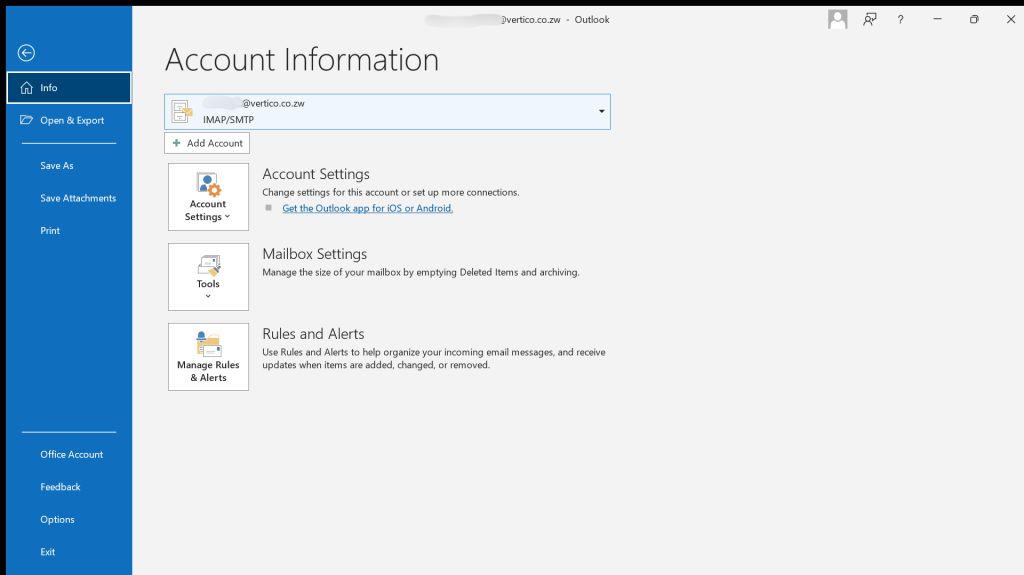Expand the Tools mailbox settings button
Image resolution: width=1024 pixels, height=575 pixels.
click(x=208, y=276)
